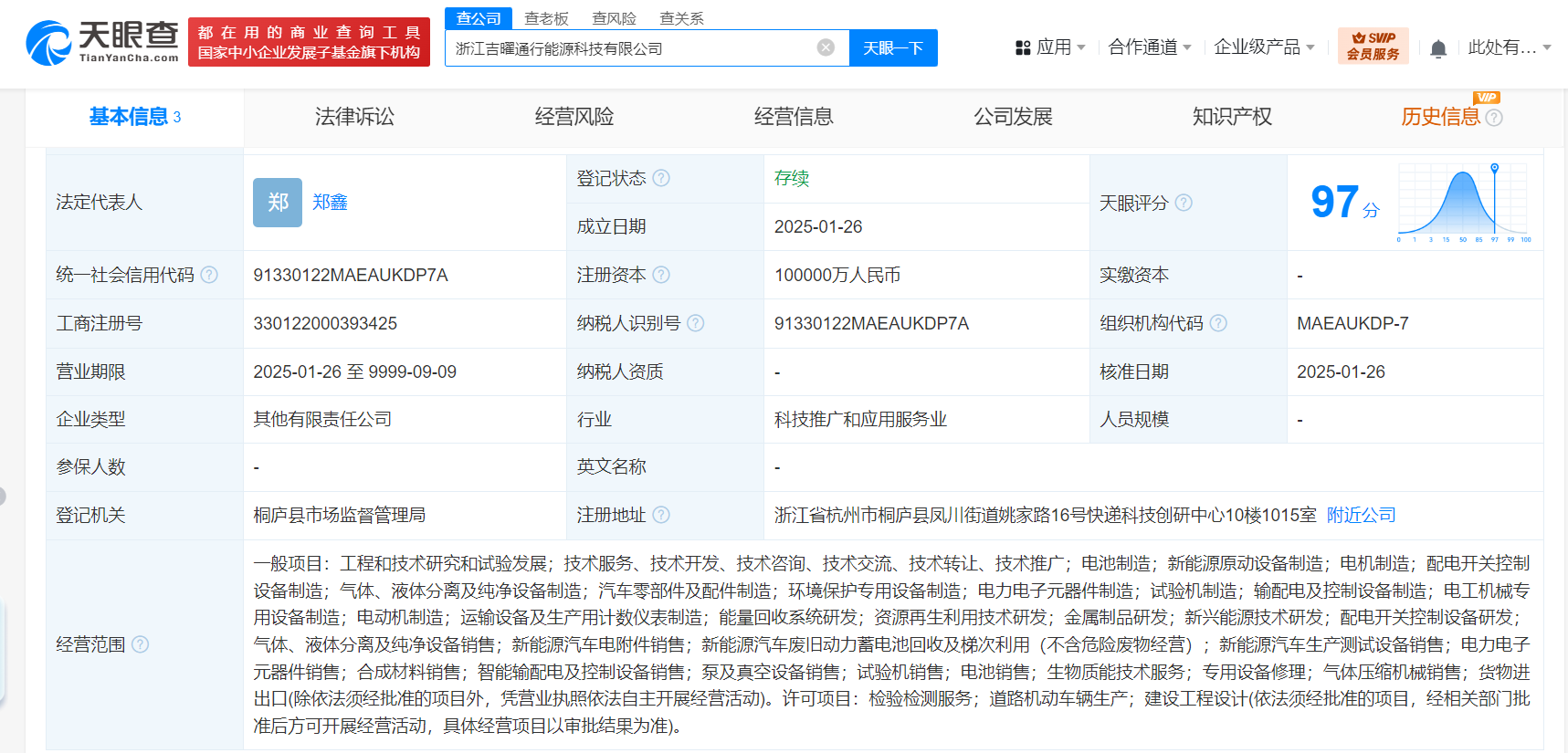Select the 查老板 search mode
The width and height of the screenshot is (1568, 753).
tap(546, 18)
